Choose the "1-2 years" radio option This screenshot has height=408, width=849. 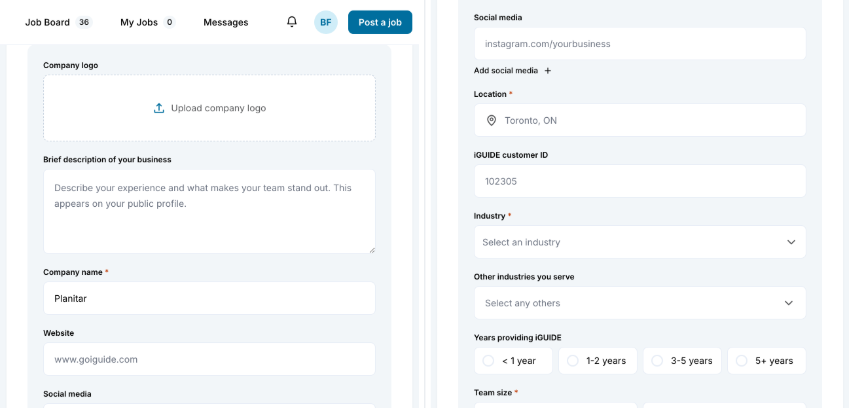tap(598, 361)
